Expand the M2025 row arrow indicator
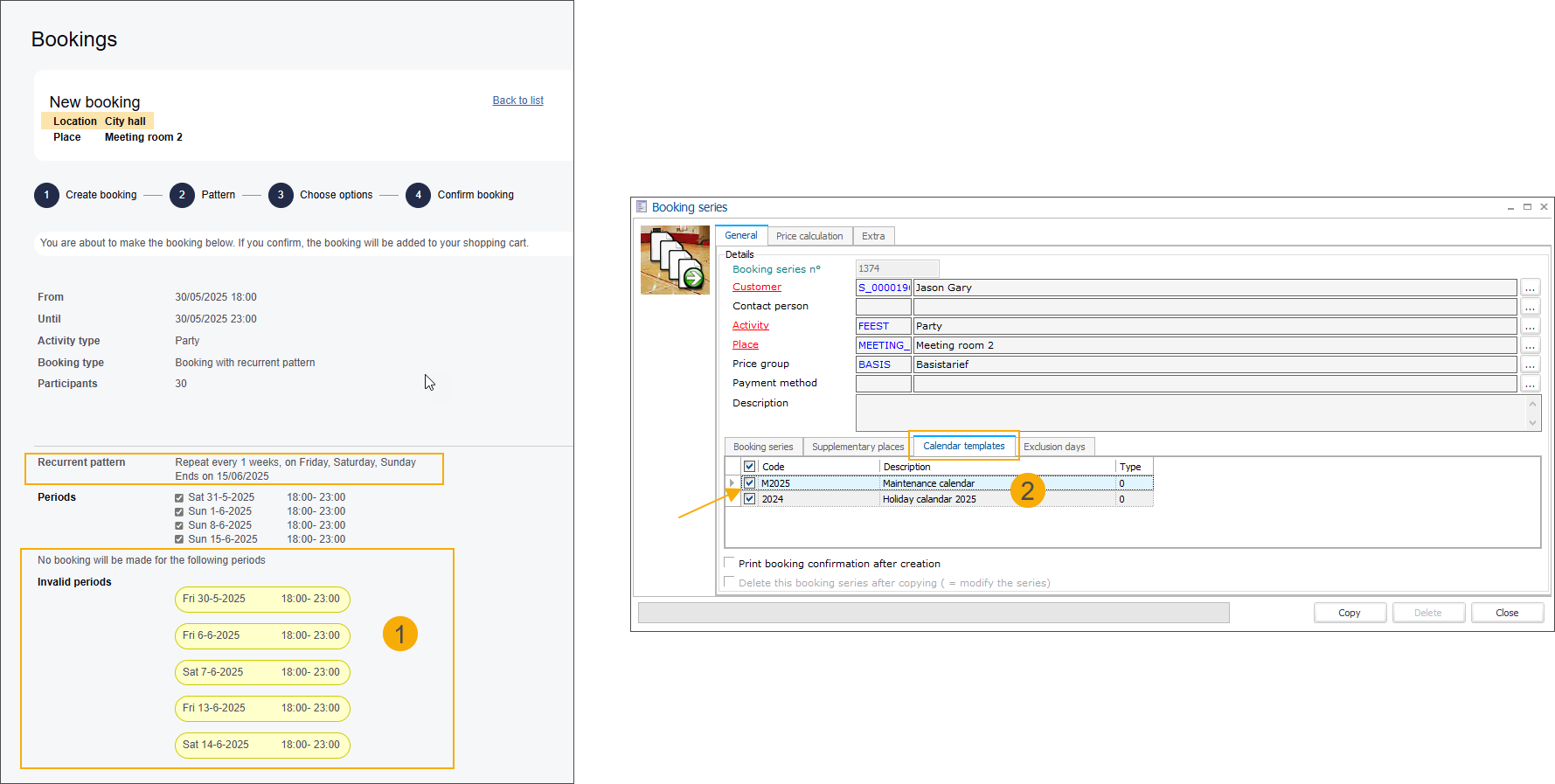The width and height of the screenshot is (1555, 784). pyautogui.click(x=732, y=483)
